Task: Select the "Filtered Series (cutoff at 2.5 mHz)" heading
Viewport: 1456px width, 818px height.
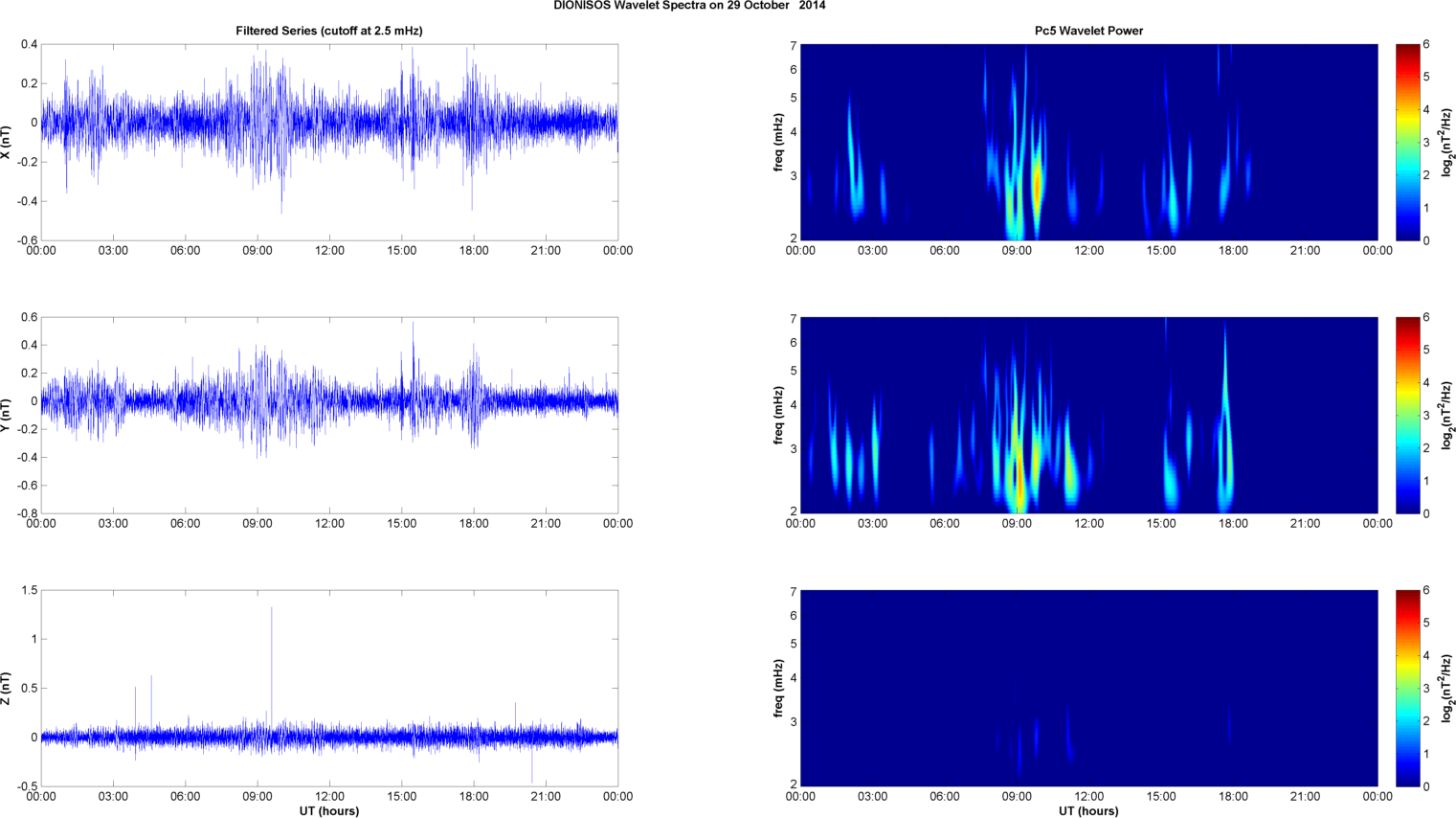Action: 329,31
